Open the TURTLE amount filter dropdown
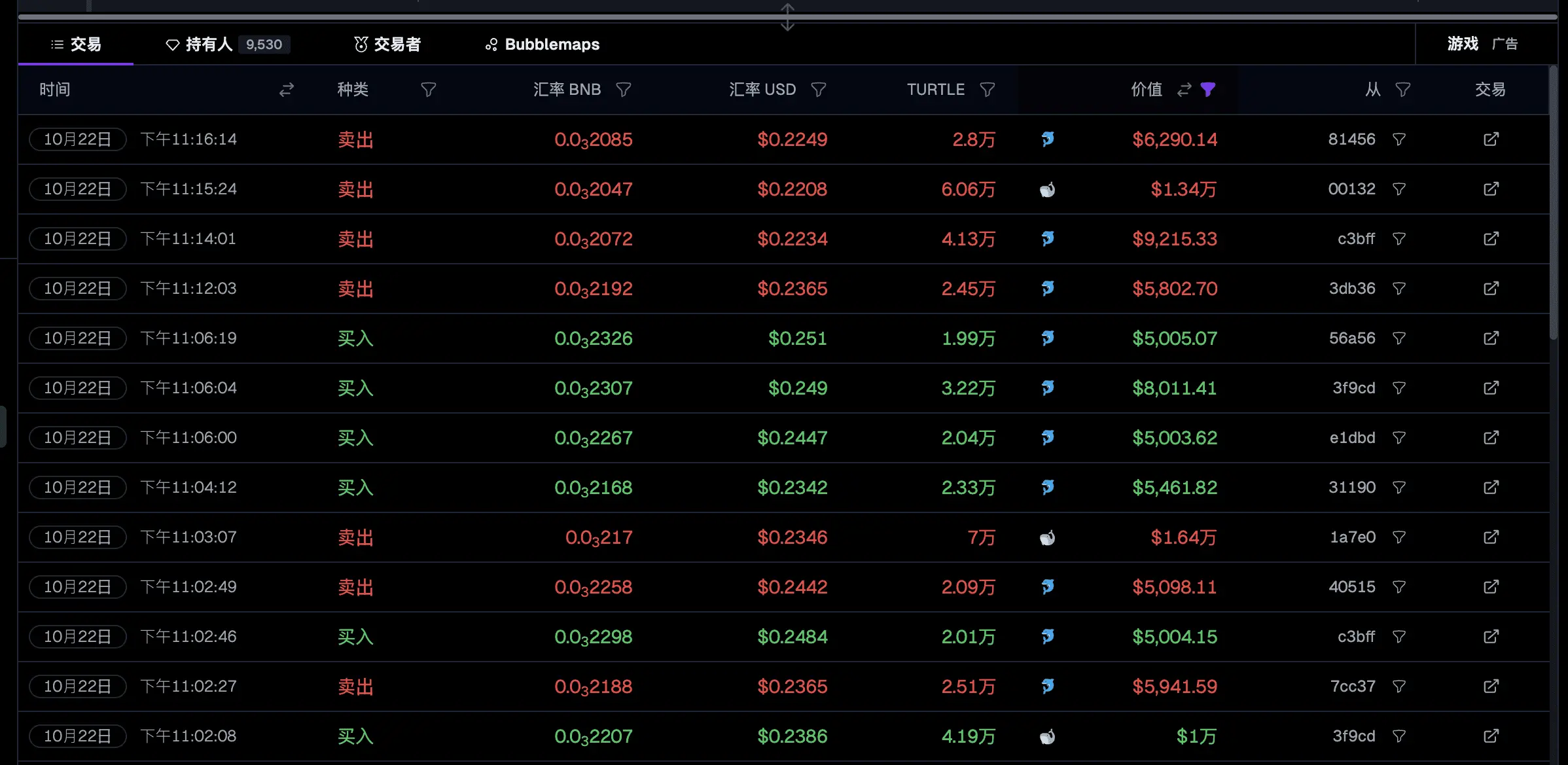This screenshot has width=1568, height=765. (x=988, y=90)
